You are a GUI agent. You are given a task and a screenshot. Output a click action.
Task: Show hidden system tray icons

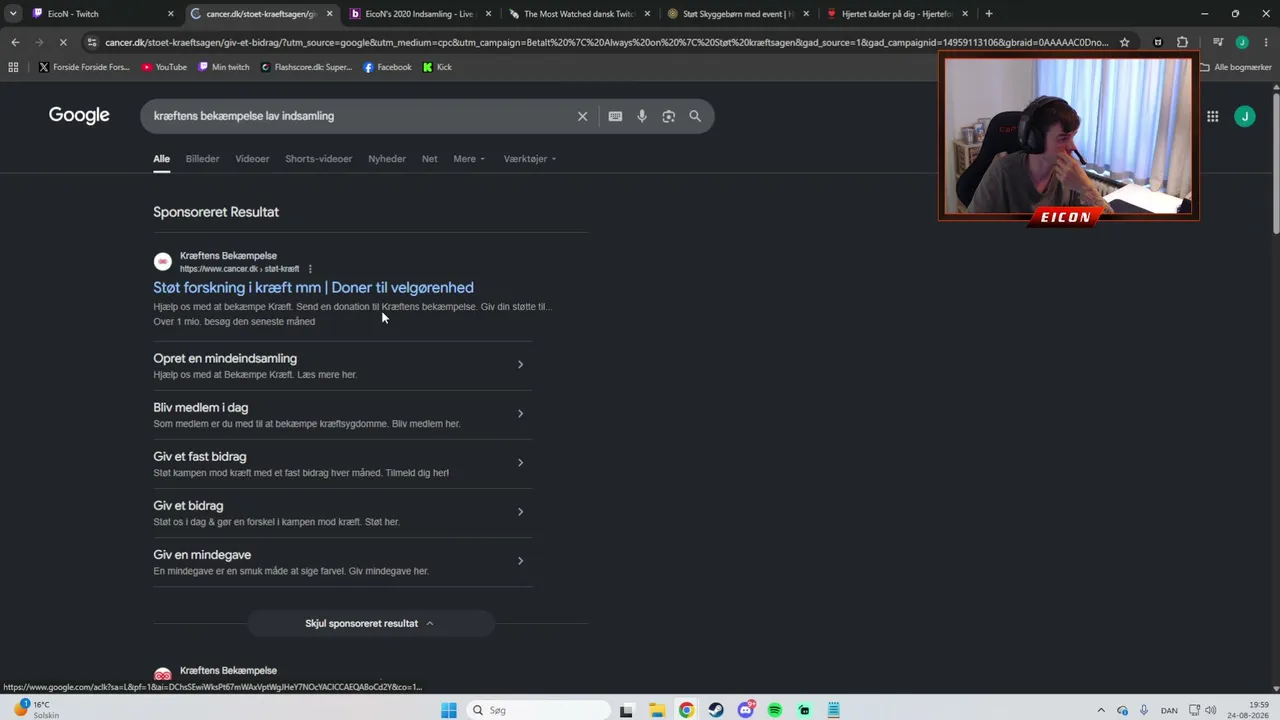[1101, 710]
